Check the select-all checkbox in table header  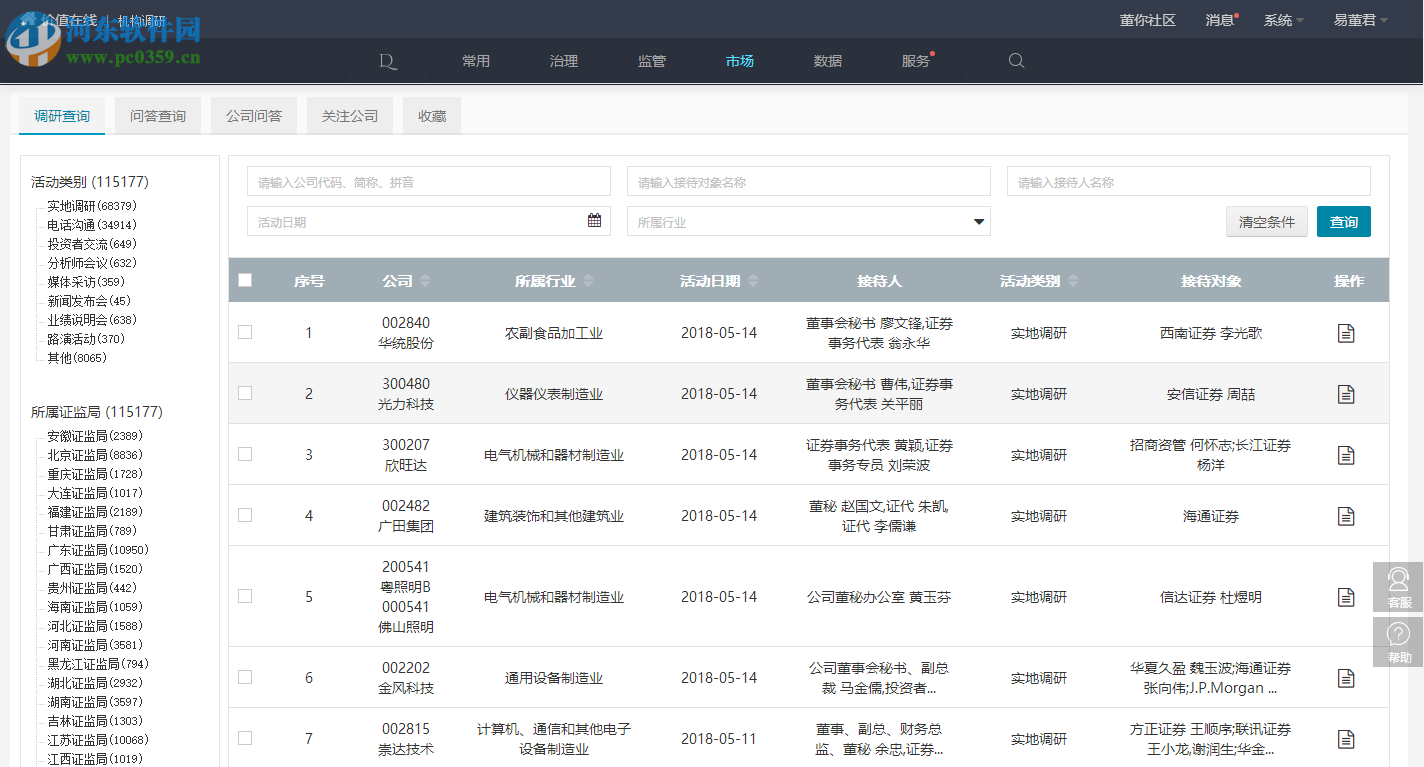(245, 280)
